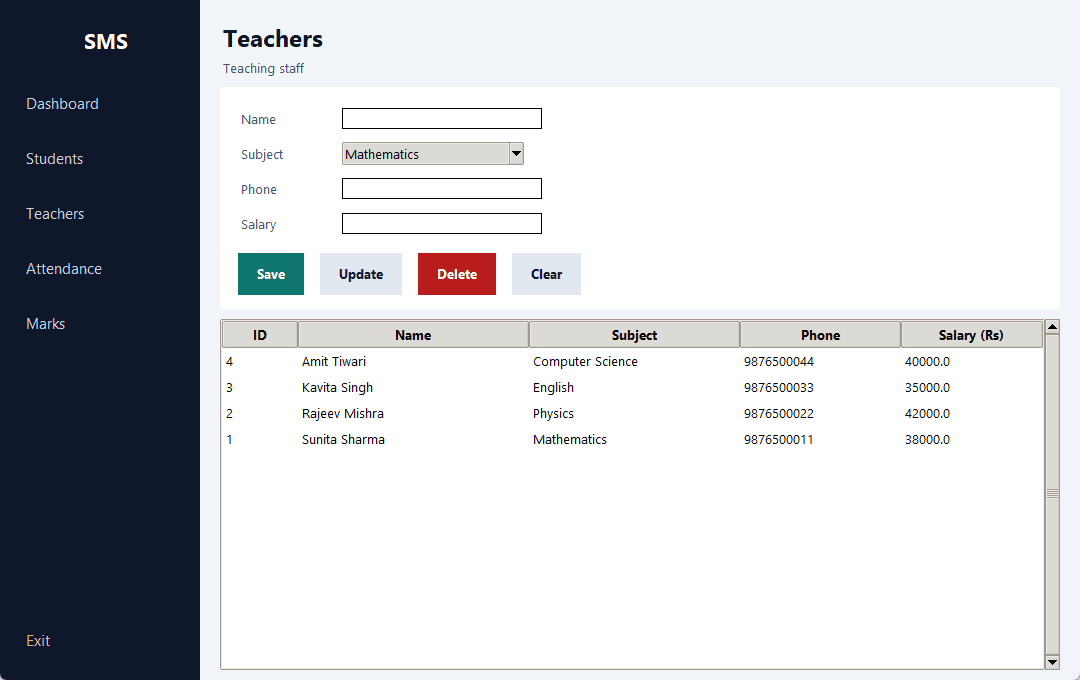Click the green Save button

(271, 274)
